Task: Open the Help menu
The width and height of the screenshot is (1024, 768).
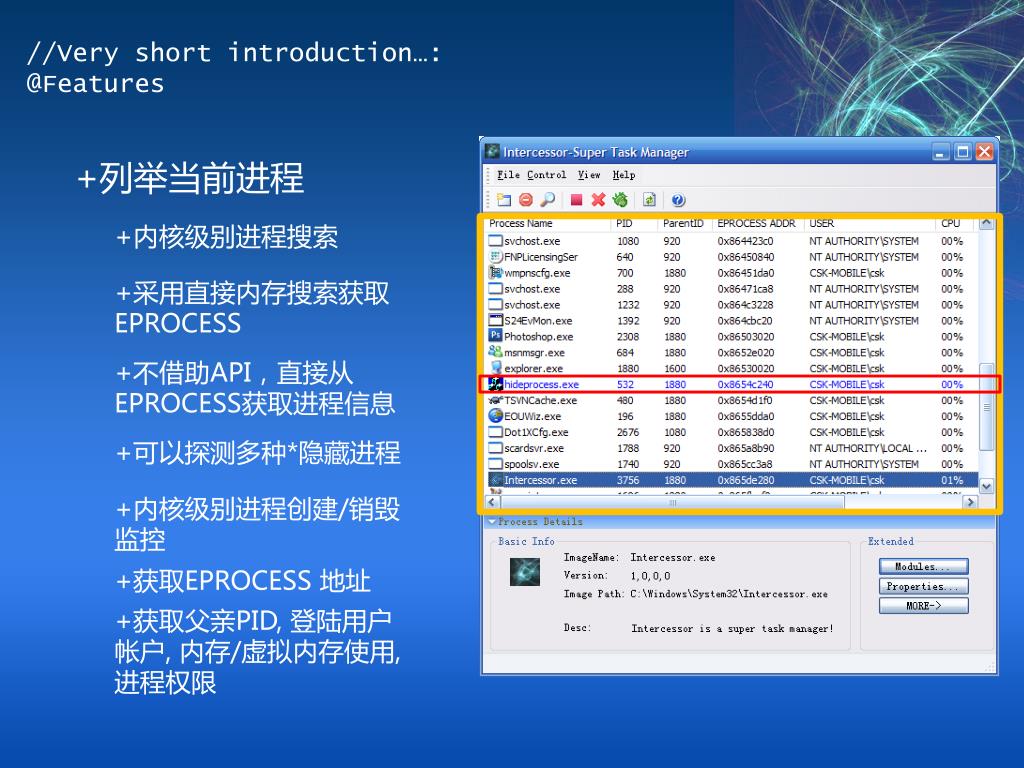Action: click(x=624, y=175)
